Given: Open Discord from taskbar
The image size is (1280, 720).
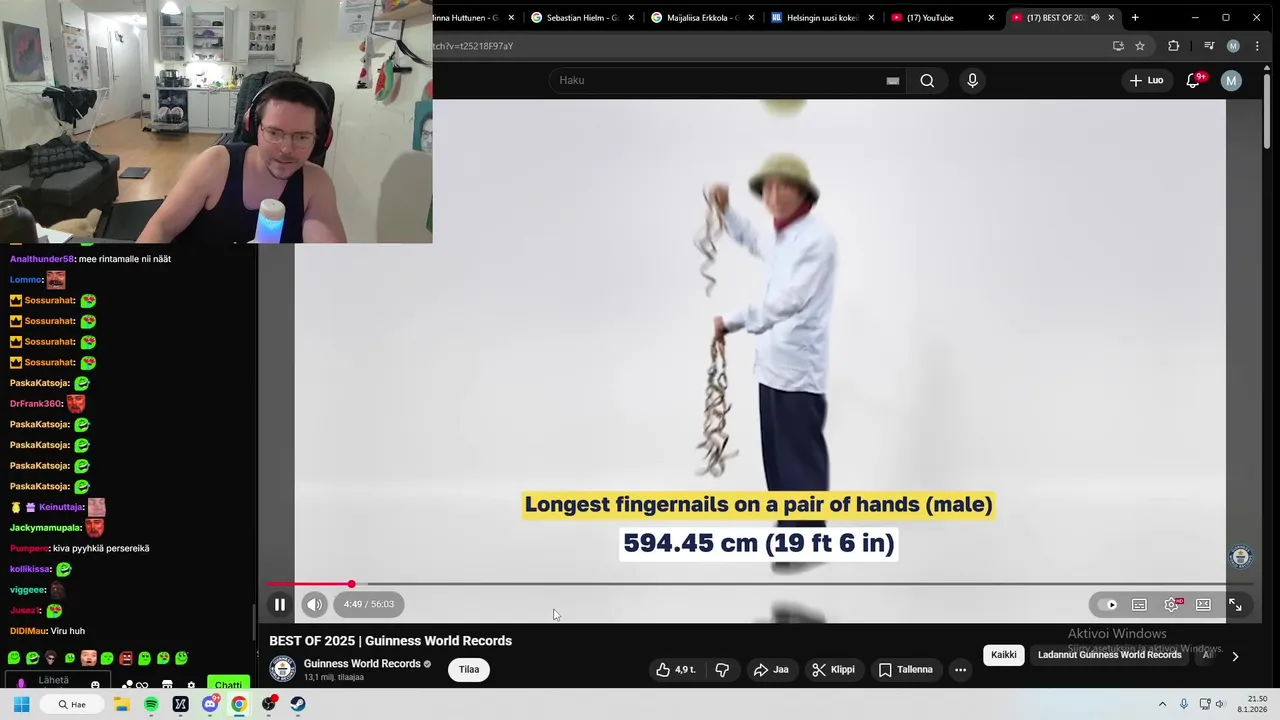Looking at the screenshot, I should (x=210, y=704).
